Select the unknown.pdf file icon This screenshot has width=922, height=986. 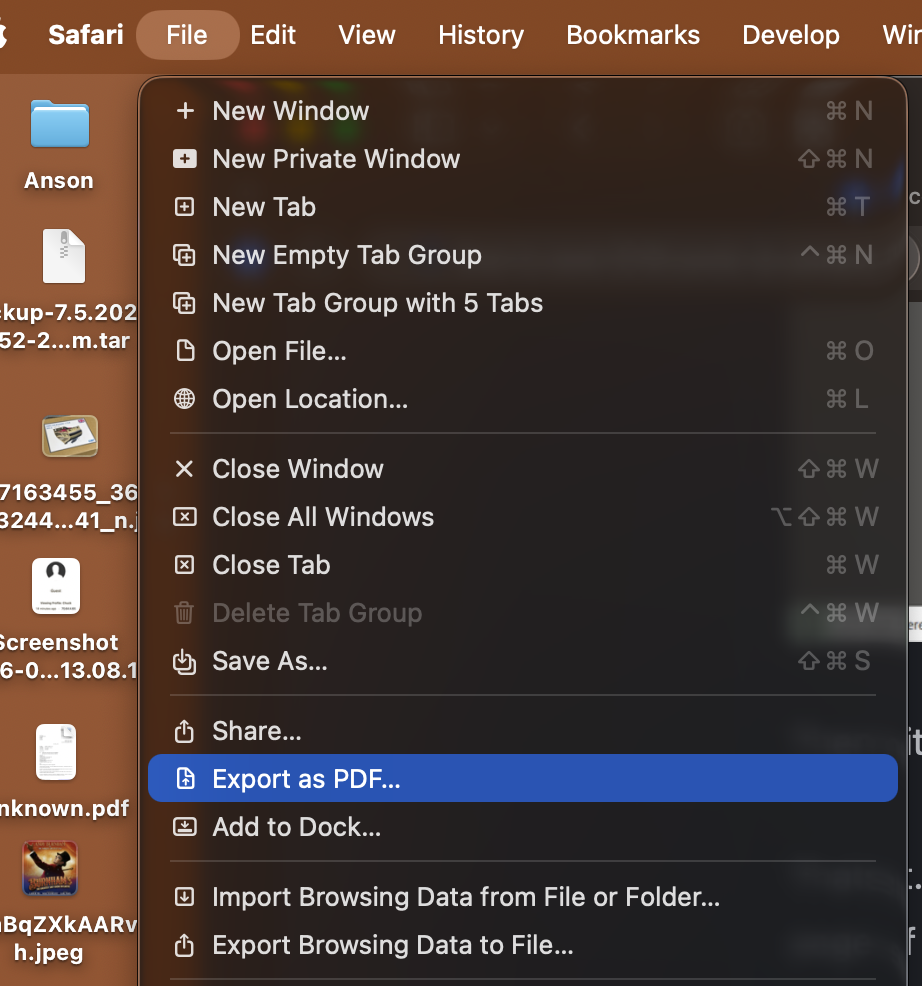[56, 752]
